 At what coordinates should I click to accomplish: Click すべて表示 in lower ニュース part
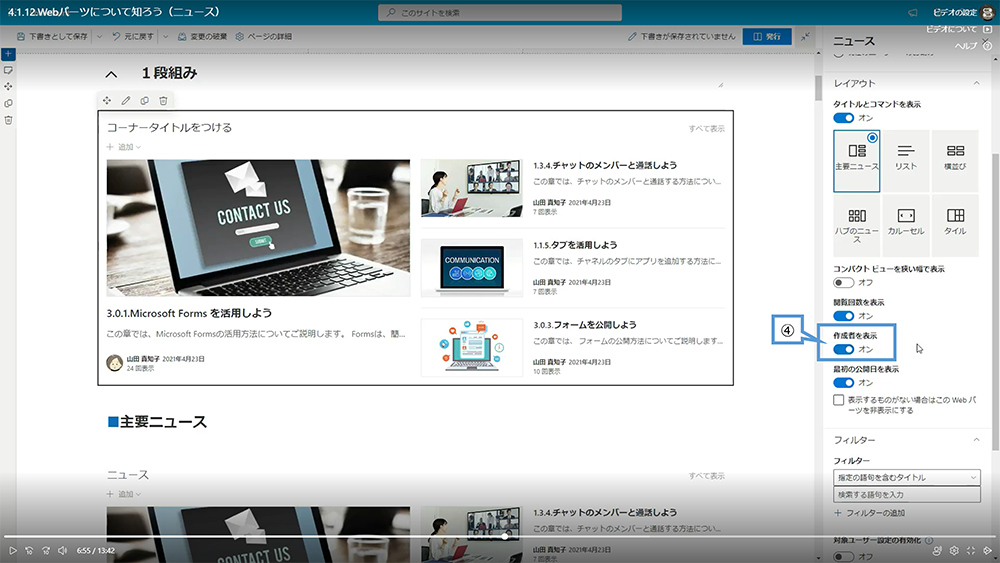[706, 476]
